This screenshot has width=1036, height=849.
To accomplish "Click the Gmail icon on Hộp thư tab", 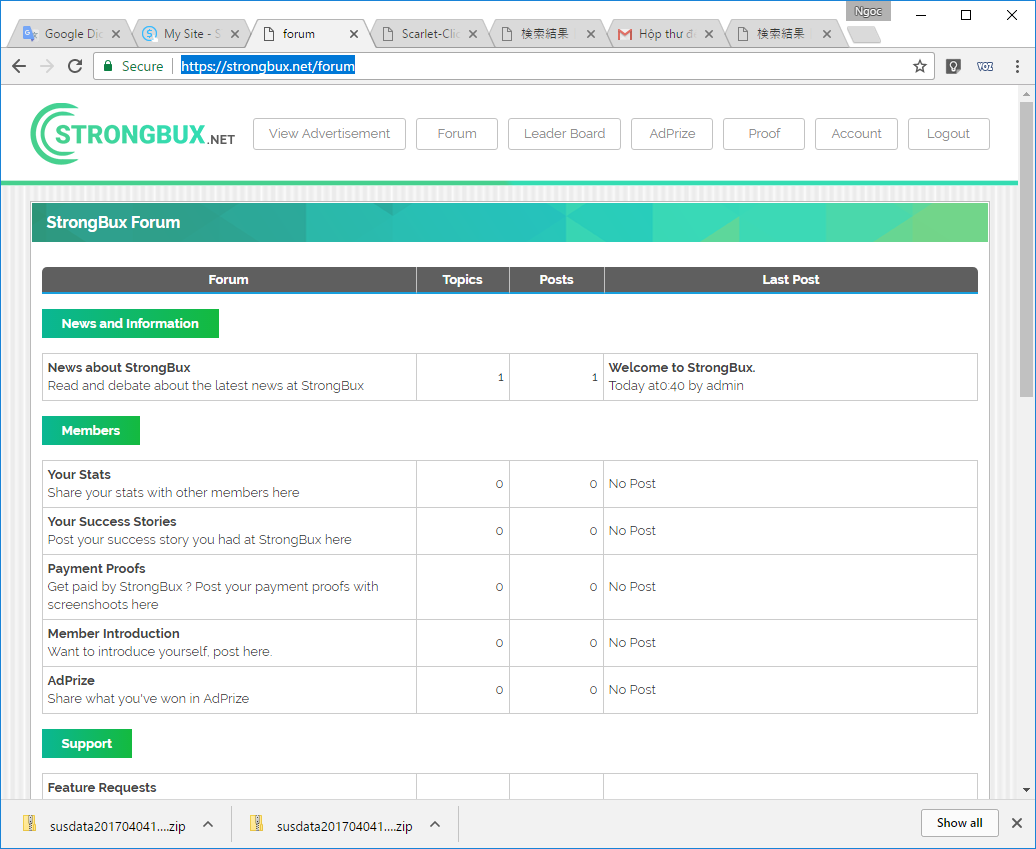I will pyautogui.click(x=624, y=34).
